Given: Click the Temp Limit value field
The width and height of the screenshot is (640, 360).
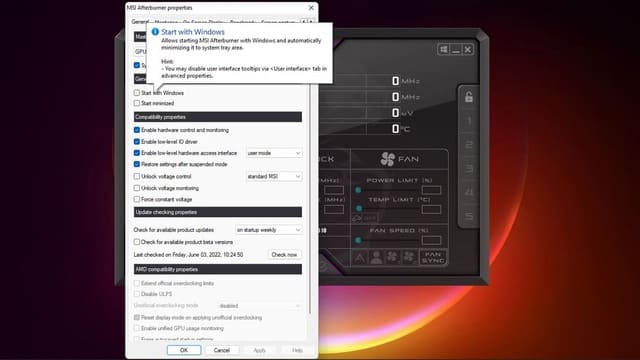Looking at the screenshot, I should (431, 209).
